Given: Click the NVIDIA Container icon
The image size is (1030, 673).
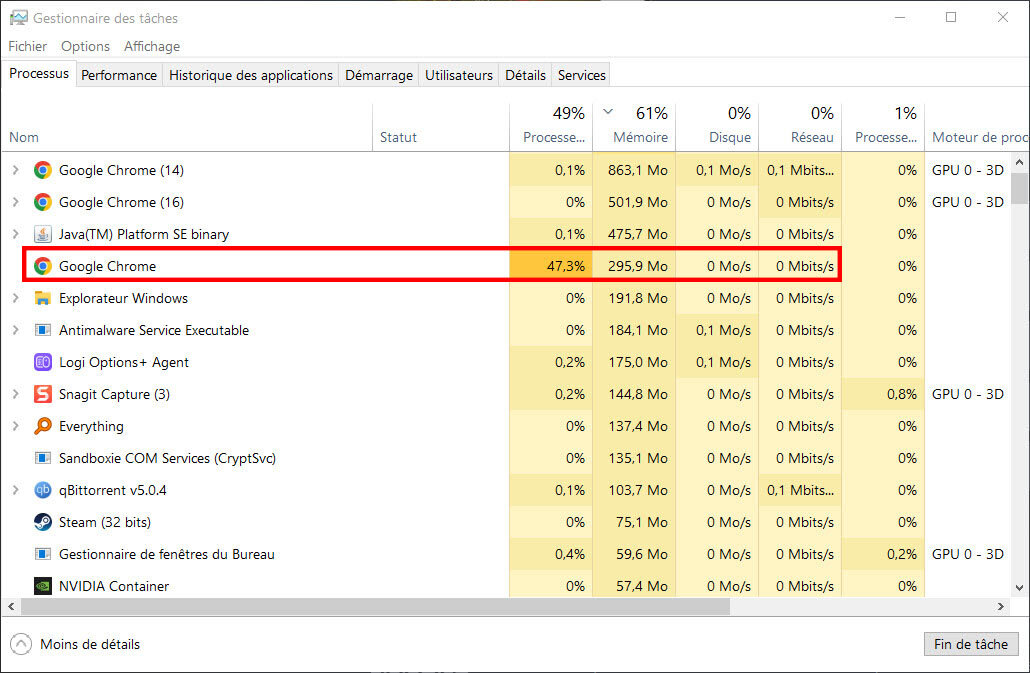Looking at the screenshot, I should (43, 586).
